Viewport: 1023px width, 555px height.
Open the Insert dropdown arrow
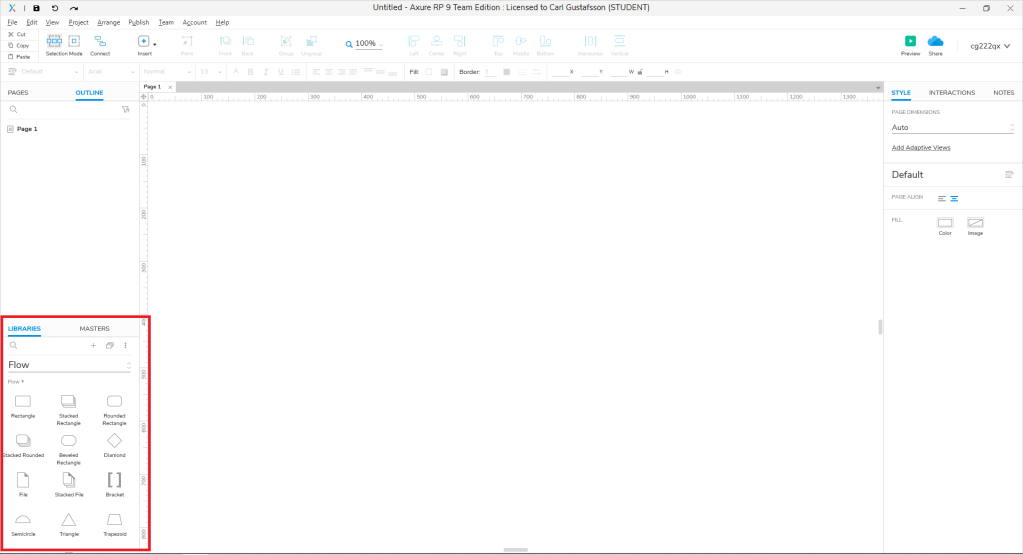[x=155, y=44]
